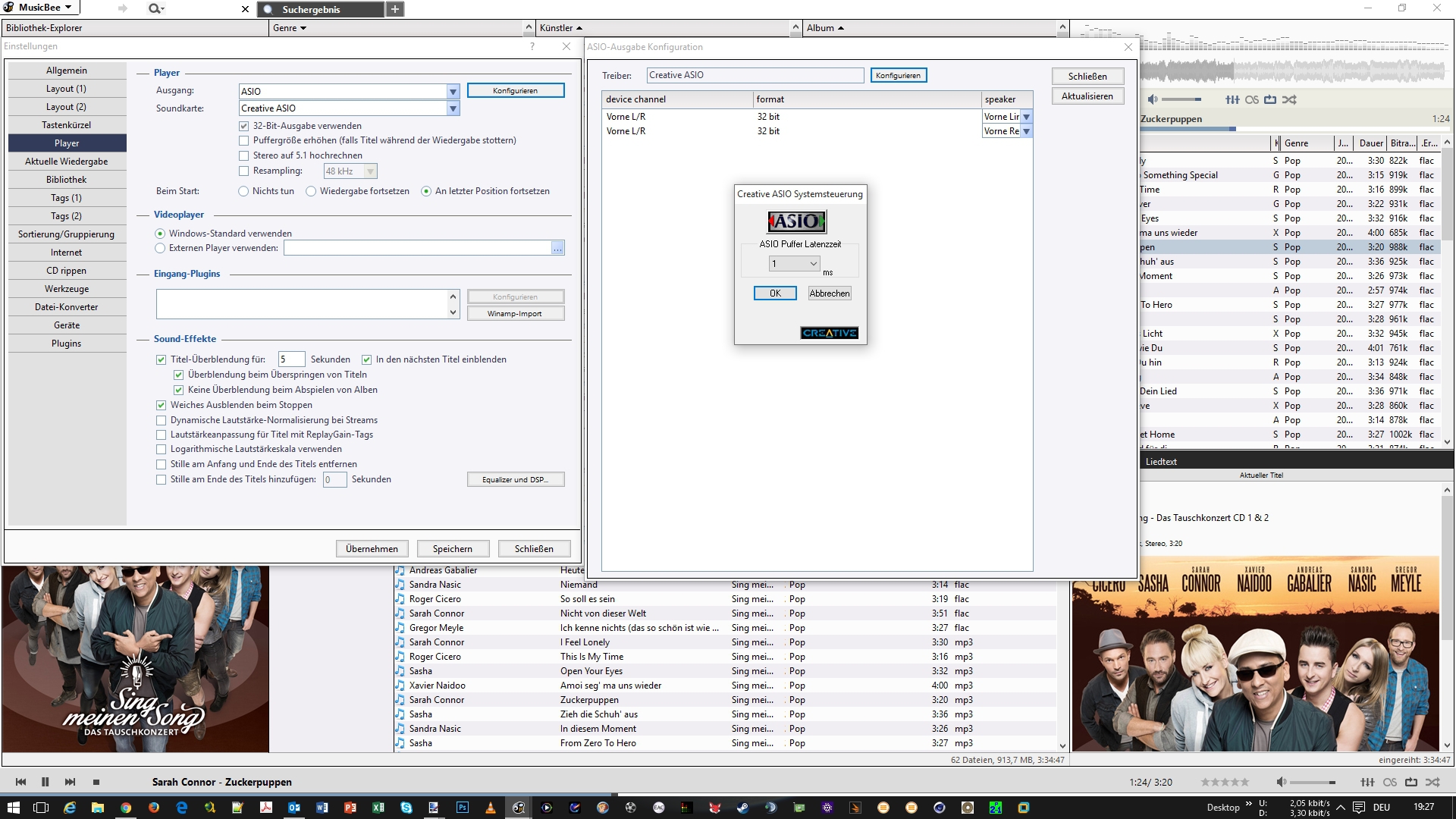
Task: Toggle repeat icon in upper right panel
Action: tap(1270, 99)
